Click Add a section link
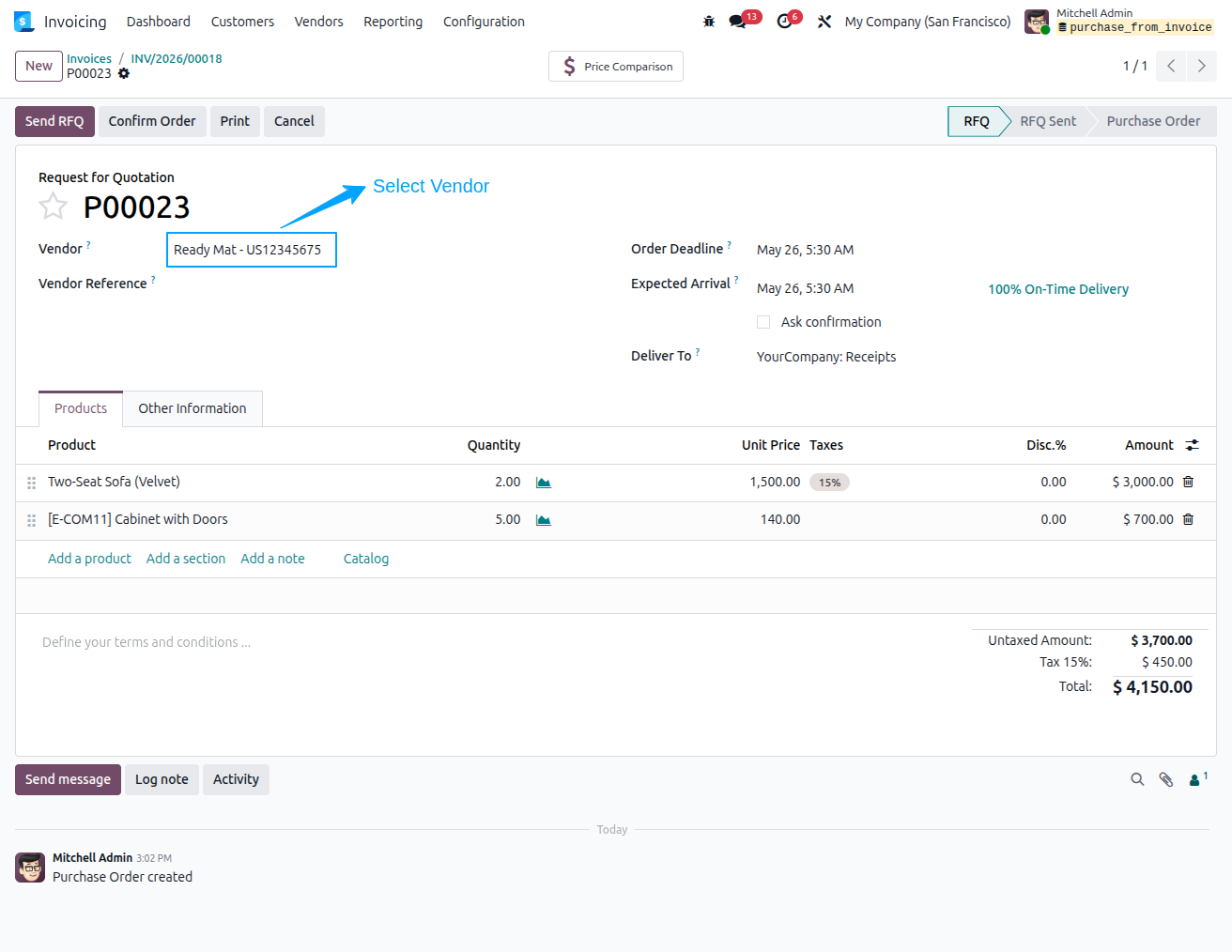 click(x=186, y=559)
